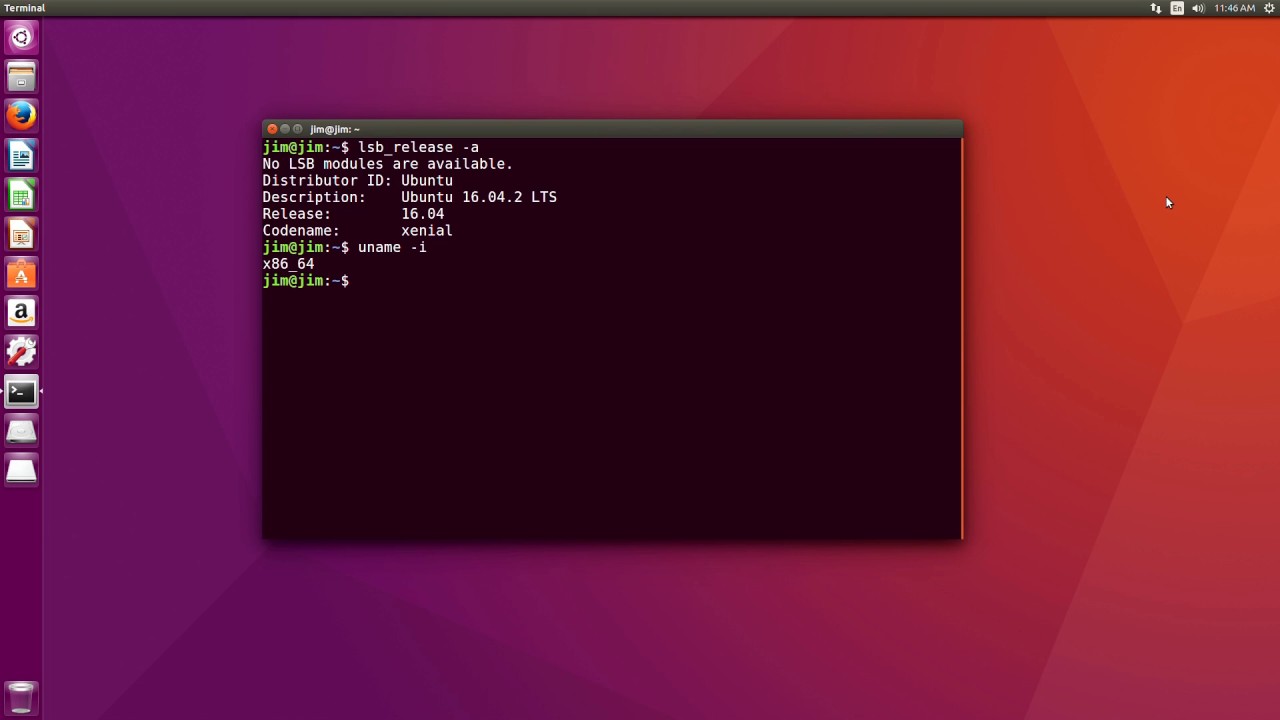Open the optical disc drive launcher icon
The image size is (1280, 720).
click(x=21, y=431)
